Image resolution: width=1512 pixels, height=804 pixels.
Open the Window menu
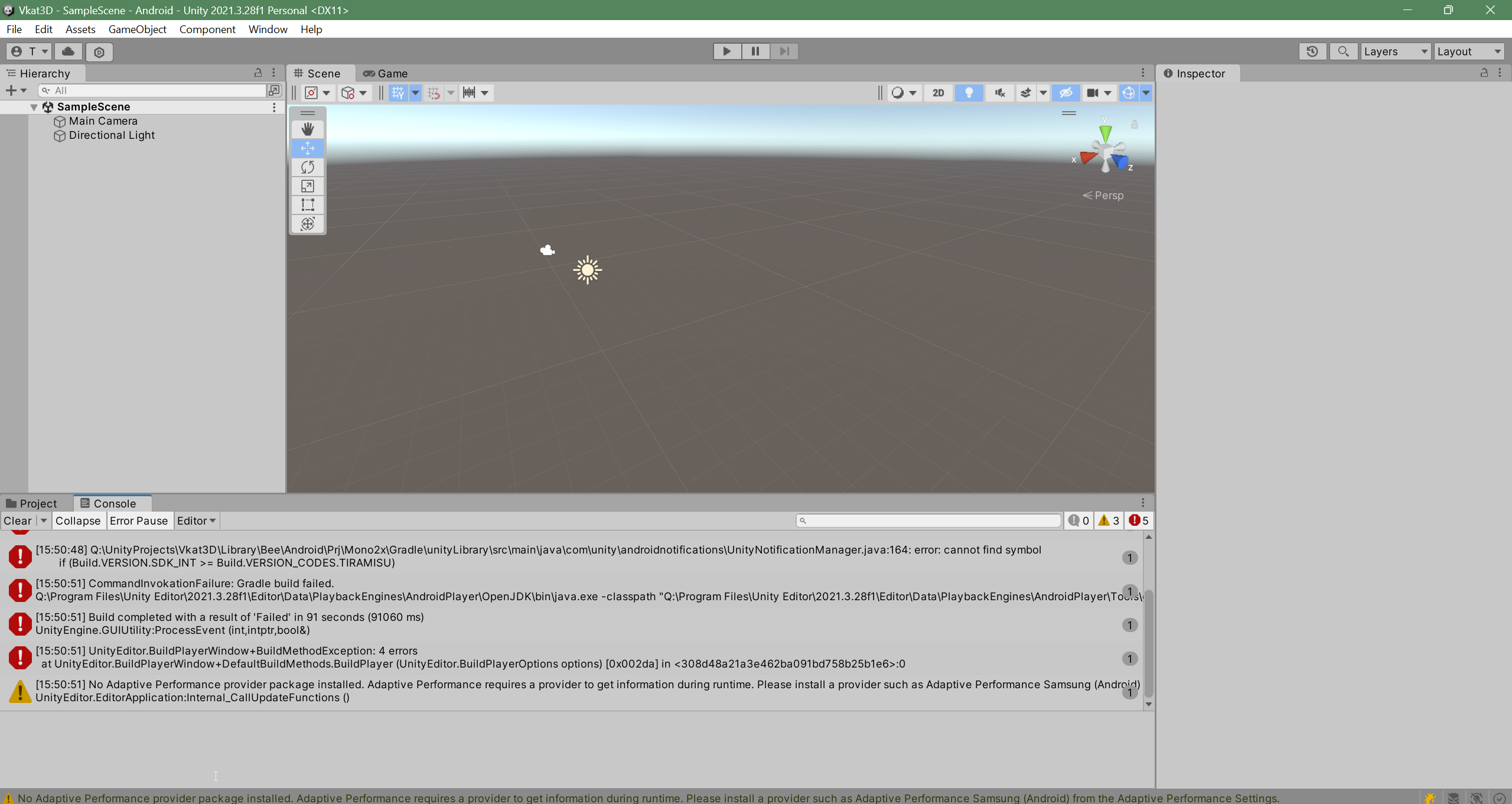(268, 29)
